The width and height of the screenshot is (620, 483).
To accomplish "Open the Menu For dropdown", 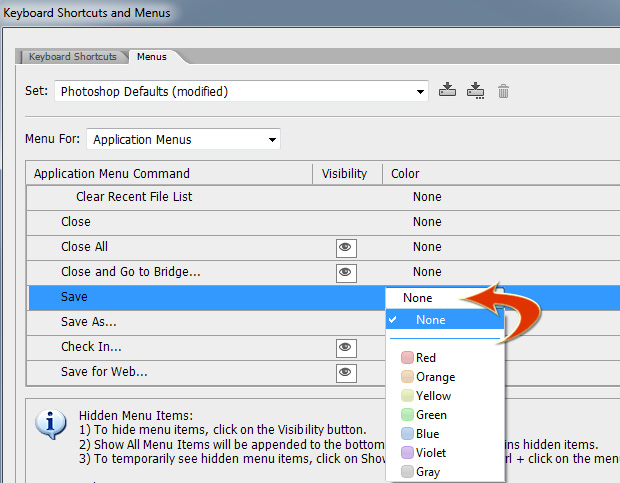I will (183, 139).
